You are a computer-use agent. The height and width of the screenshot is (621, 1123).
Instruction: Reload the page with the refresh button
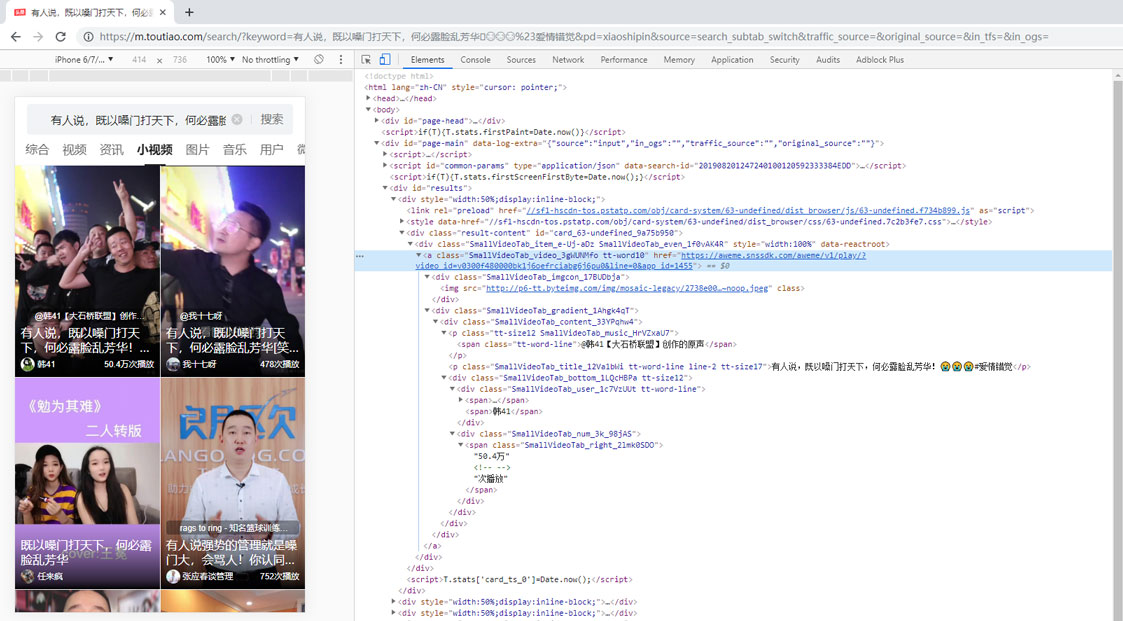(60, 37)
